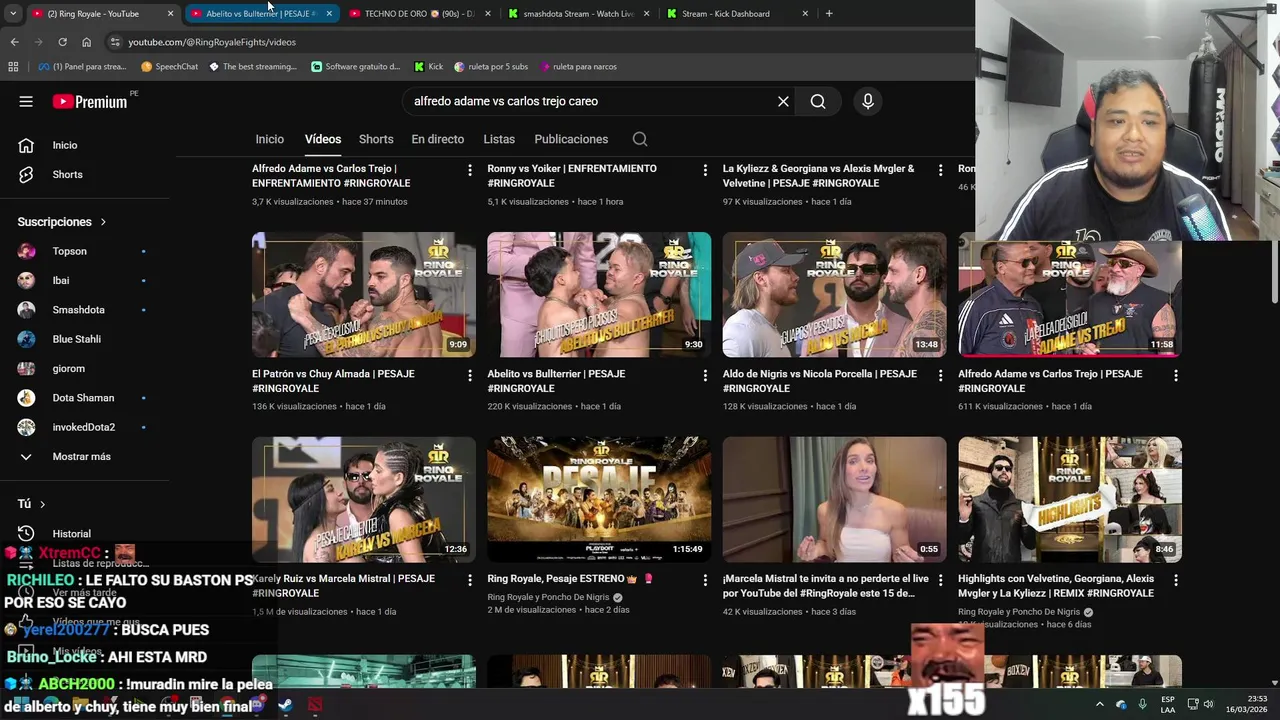1280x720 pixels.
Task: Open system volume speaker icon
Action: [1208, 704]
